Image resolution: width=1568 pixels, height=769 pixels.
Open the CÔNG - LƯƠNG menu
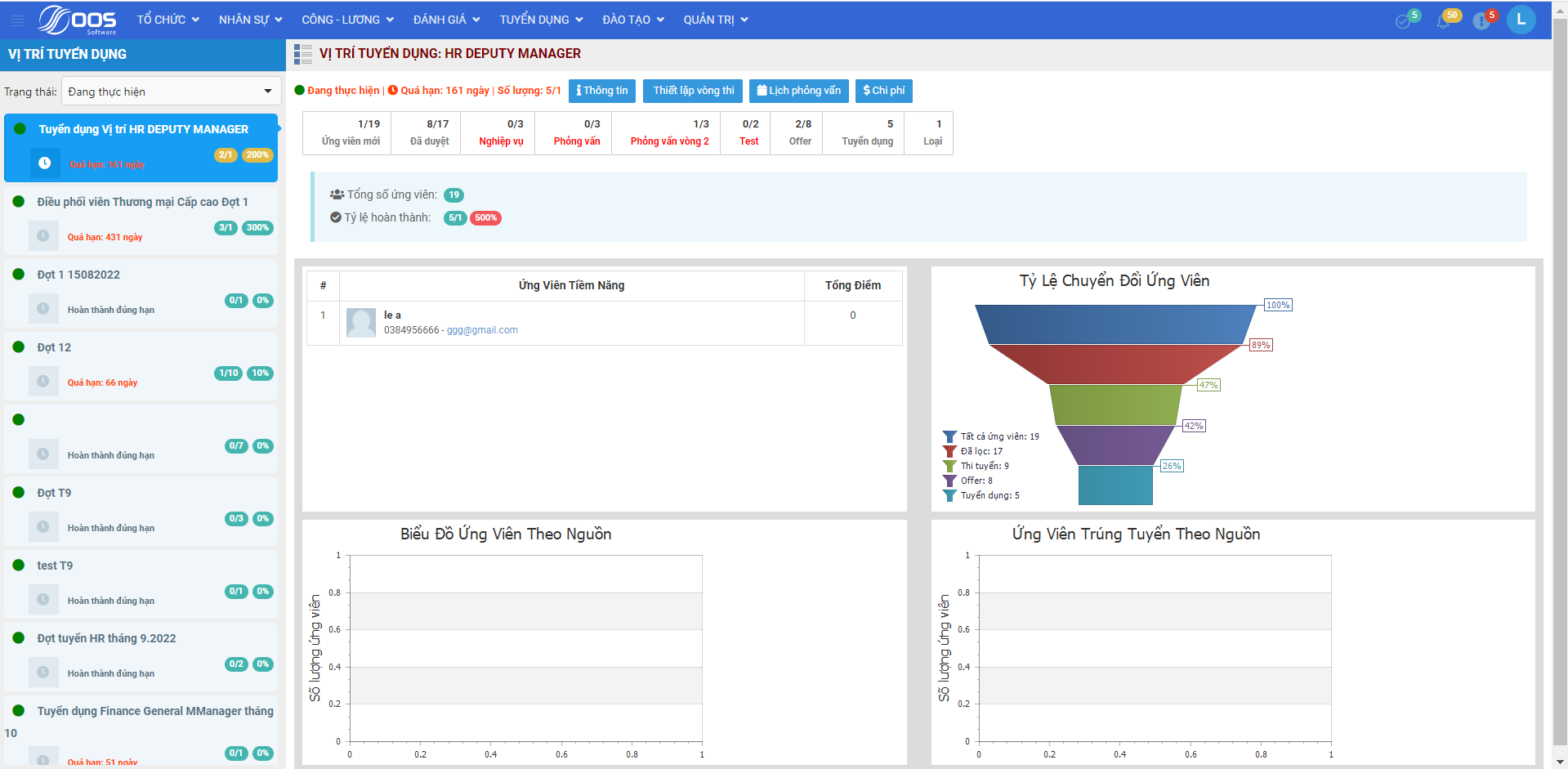pyautogui.click(x=347, y=20)
